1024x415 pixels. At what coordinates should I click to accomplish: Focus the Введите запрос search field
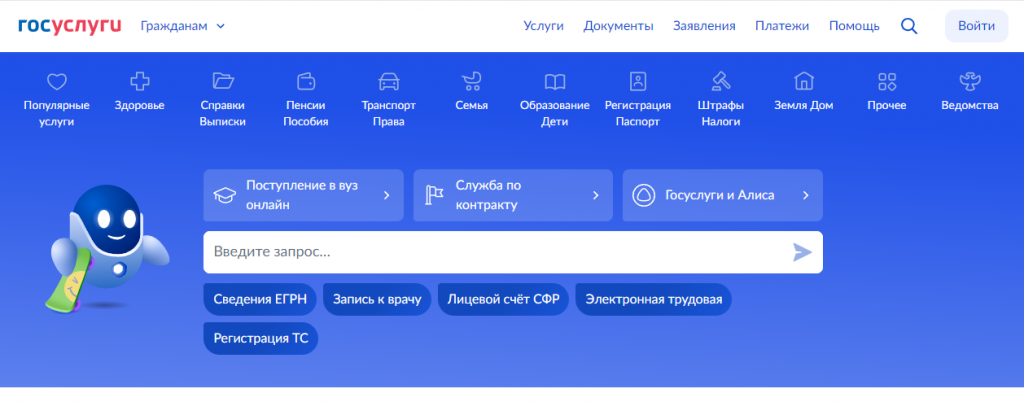pyautogui.click(x=513, y=252)
